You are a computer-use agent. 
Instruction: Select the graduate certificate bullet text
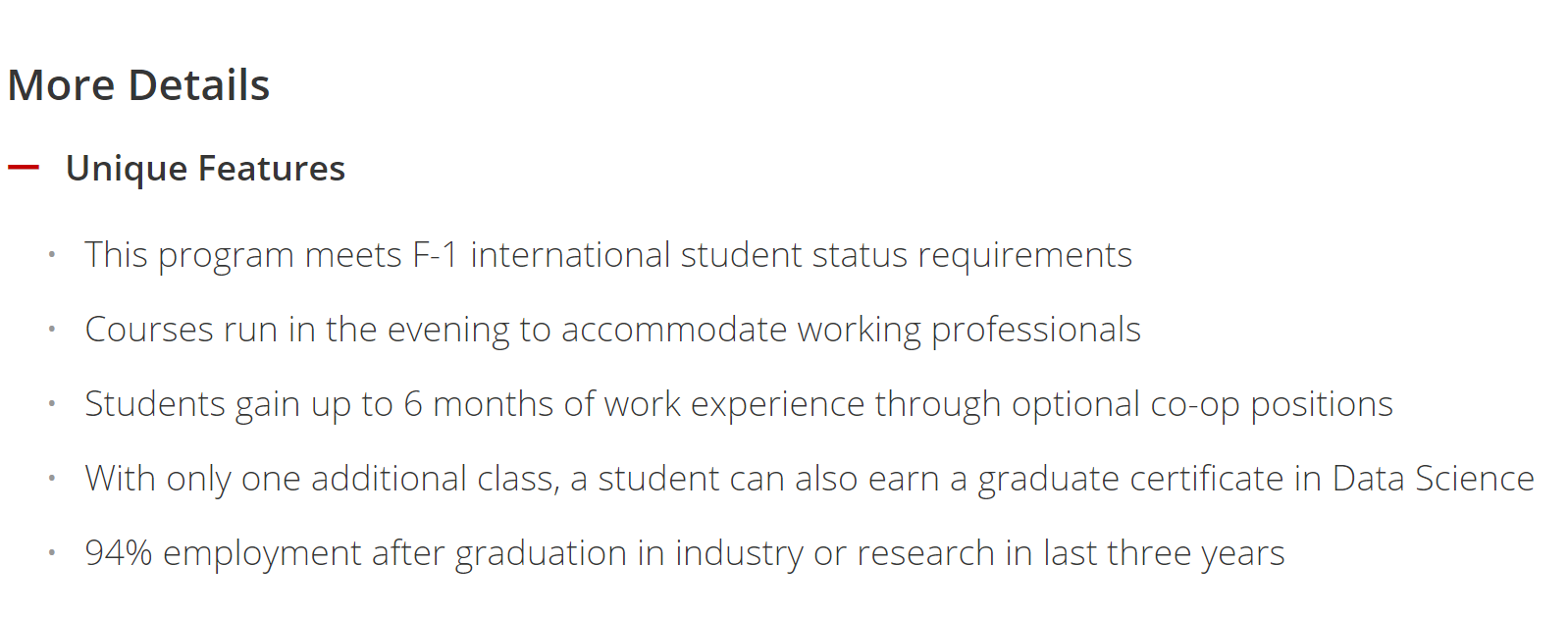[x=810, y=479]
